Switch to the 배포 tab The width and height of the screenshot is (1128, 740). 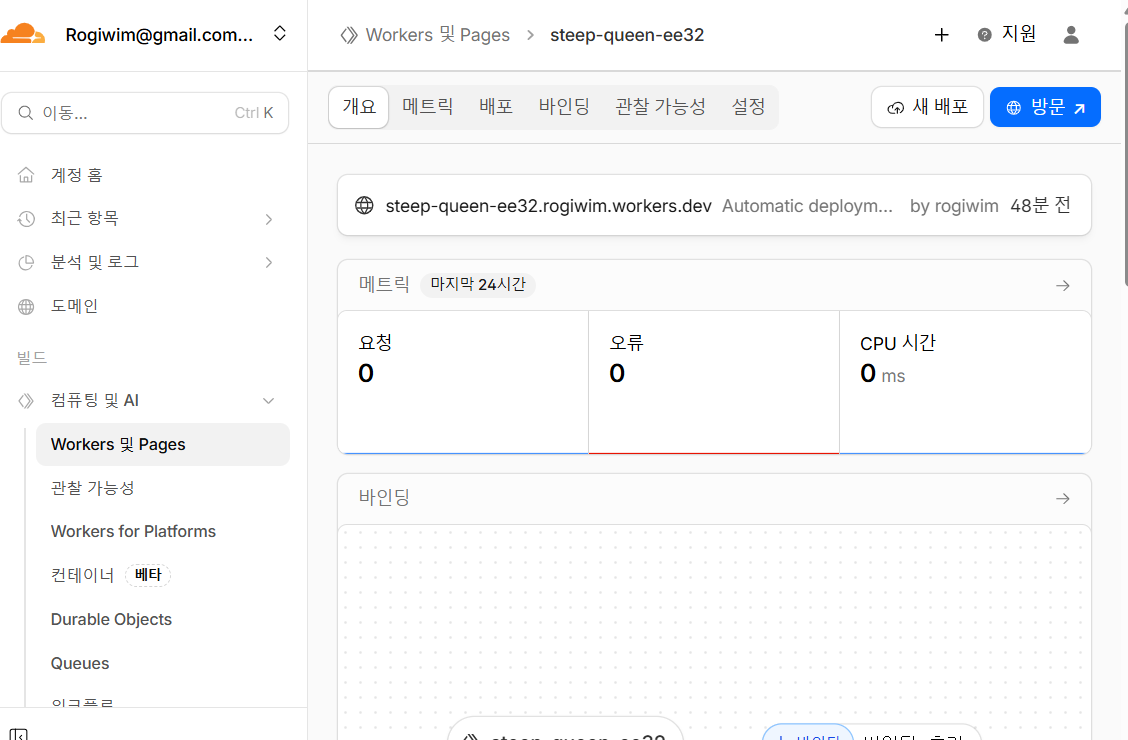[x=496, y=107]
